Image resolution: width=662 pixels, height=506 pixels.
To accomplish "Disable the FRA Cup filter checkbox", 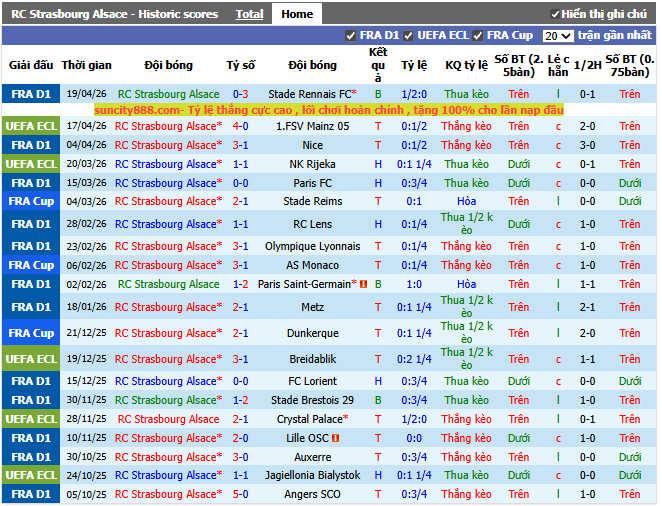I will click(x=478, y=35).
